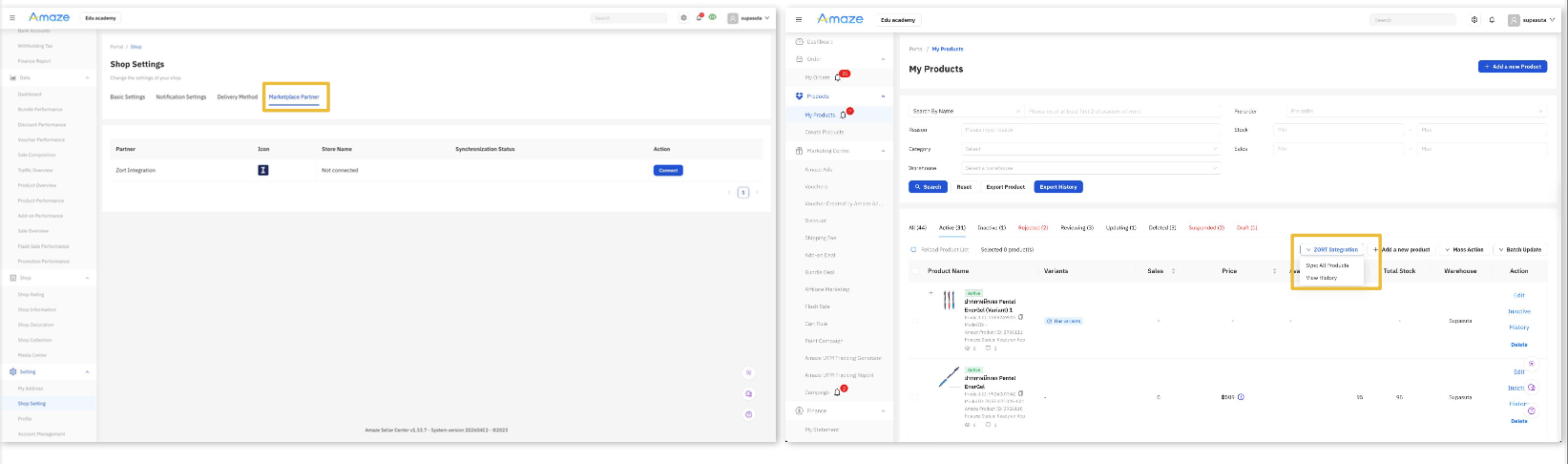Open the hamburger menu in Shop Settings window
Image resolution: width=1568 pixels, height=464 pixels.
tap(12, 17)
